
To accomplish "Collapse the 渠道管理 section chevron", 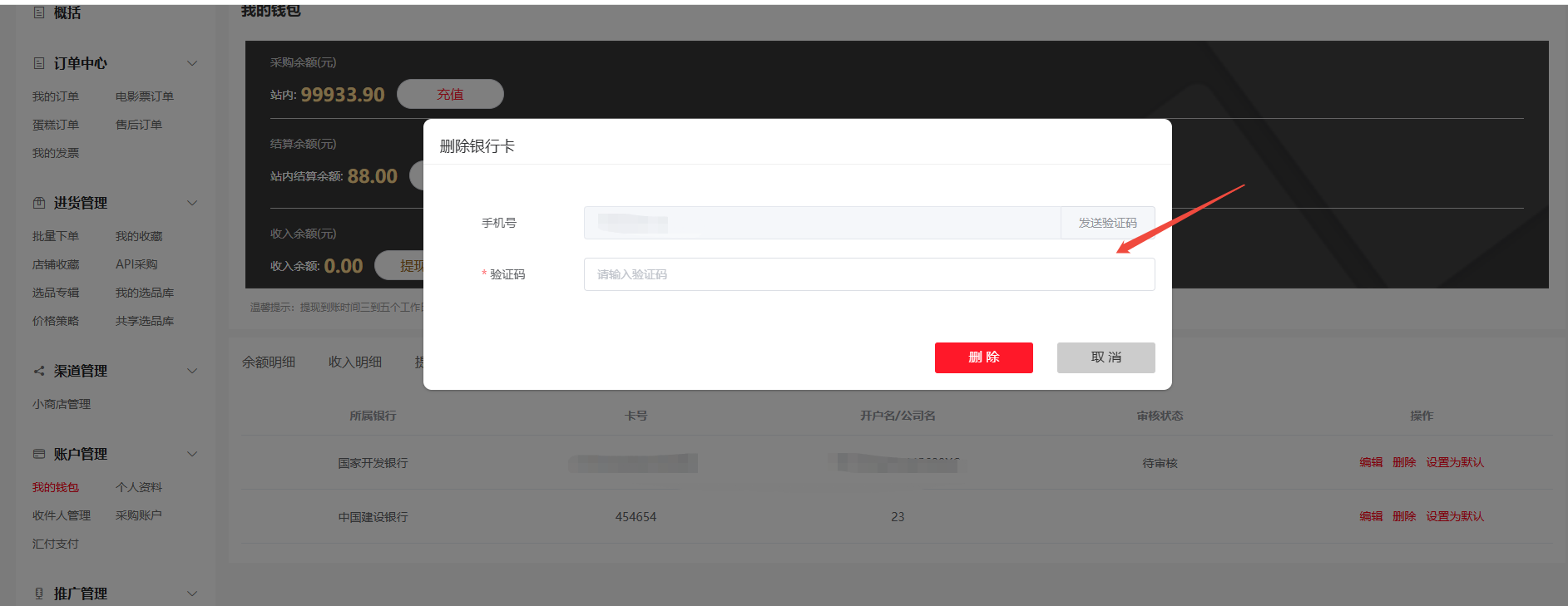I will coord(192,371).
